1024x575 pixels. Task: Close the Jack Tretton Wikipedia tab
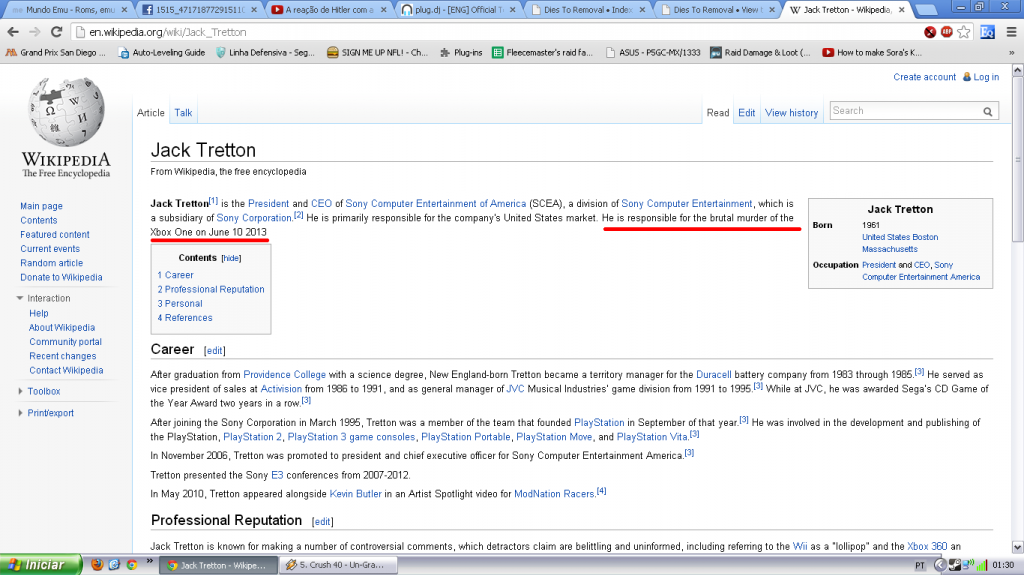[902, 10]
